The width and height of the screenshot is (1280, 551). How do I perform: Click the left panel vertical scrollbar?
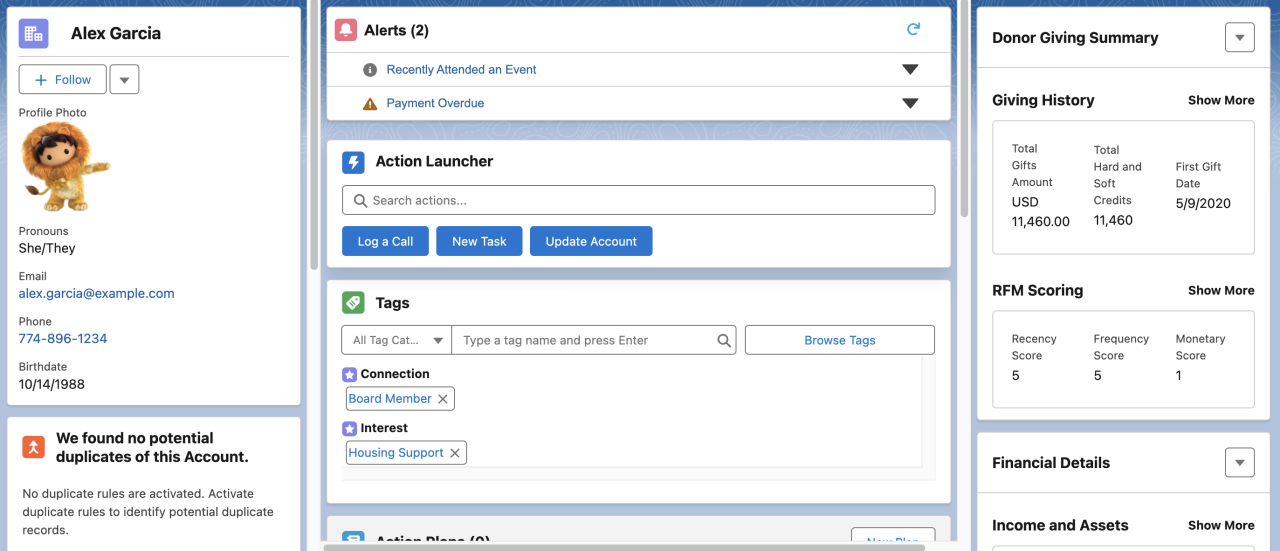pos(313,135)
